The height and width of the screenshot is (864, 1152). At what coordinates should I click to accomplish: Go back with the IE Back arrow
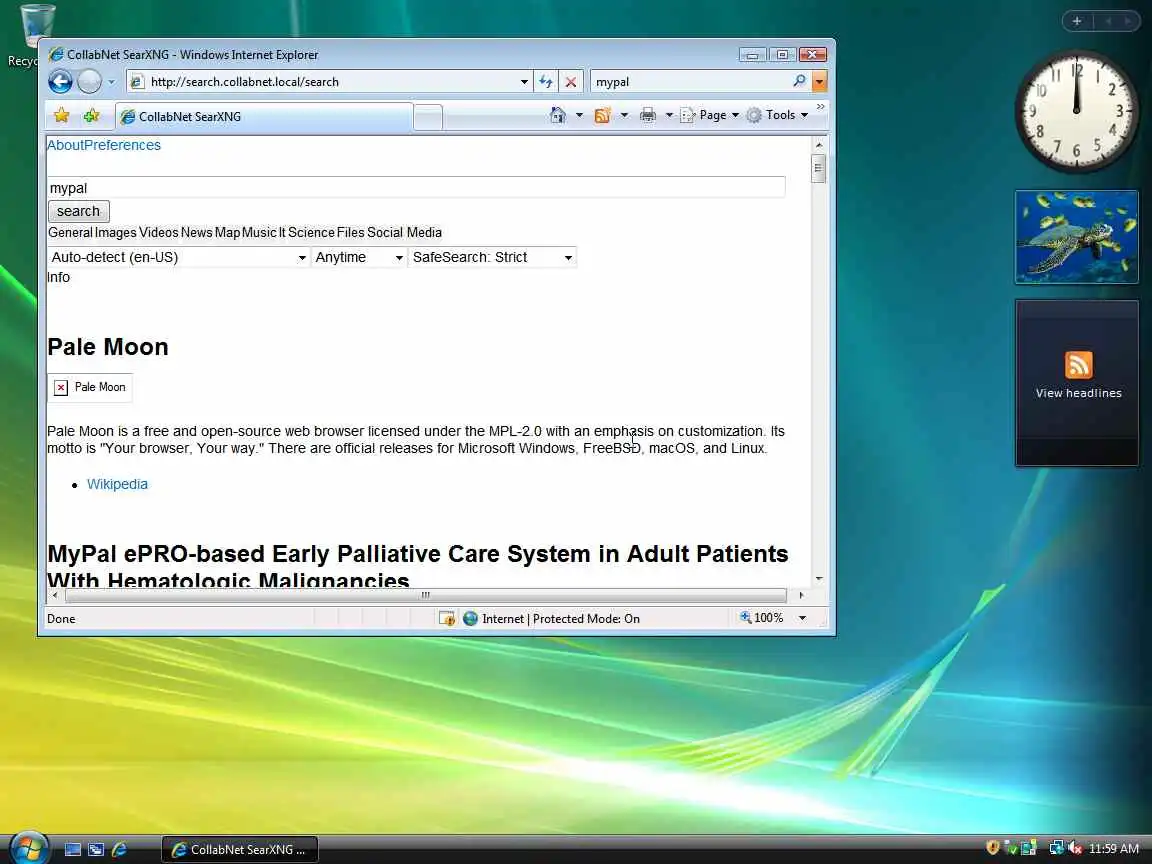pos(60,82)
